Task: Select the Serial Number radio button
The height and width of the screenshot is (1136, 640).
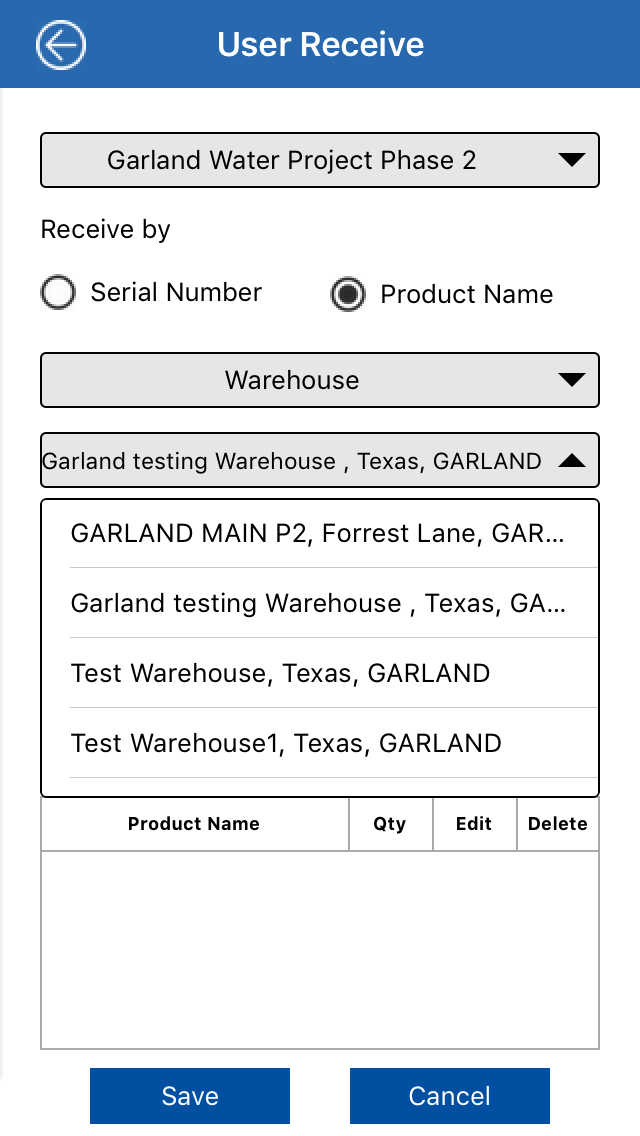Action: coord(58,293)
